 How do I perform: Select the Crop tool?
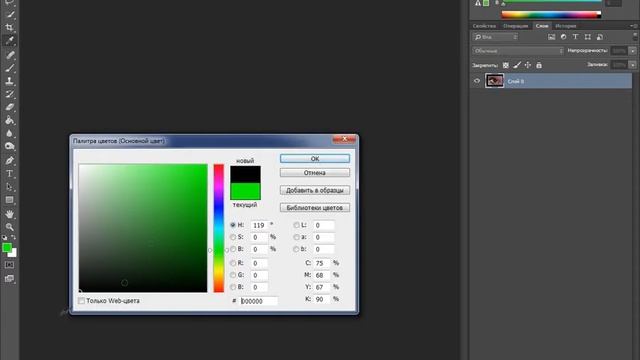10,28
